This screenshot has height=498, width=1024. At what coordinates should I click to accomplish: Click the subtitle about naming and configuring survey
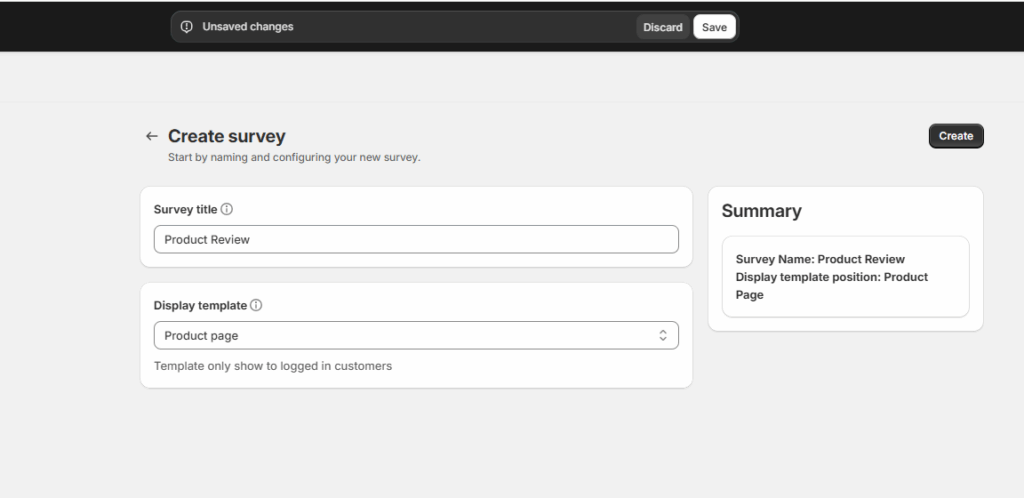point(294,158)
